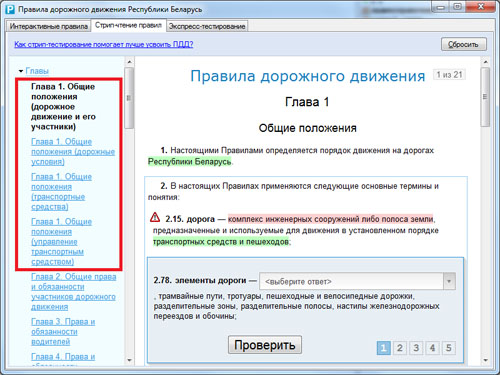Click green highlighted транспортных средств и пешеходов
The height and width of the screenshot is (375, 500).
point(221,241)
